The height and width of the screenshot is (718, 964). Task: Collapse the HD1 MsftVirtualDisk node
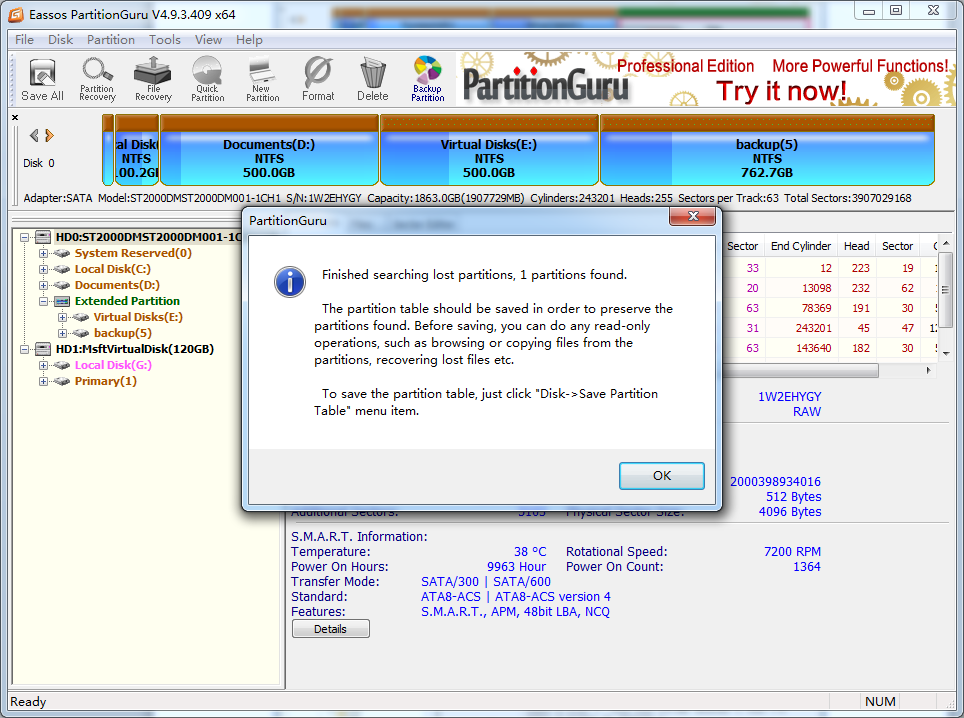[24, 349]
